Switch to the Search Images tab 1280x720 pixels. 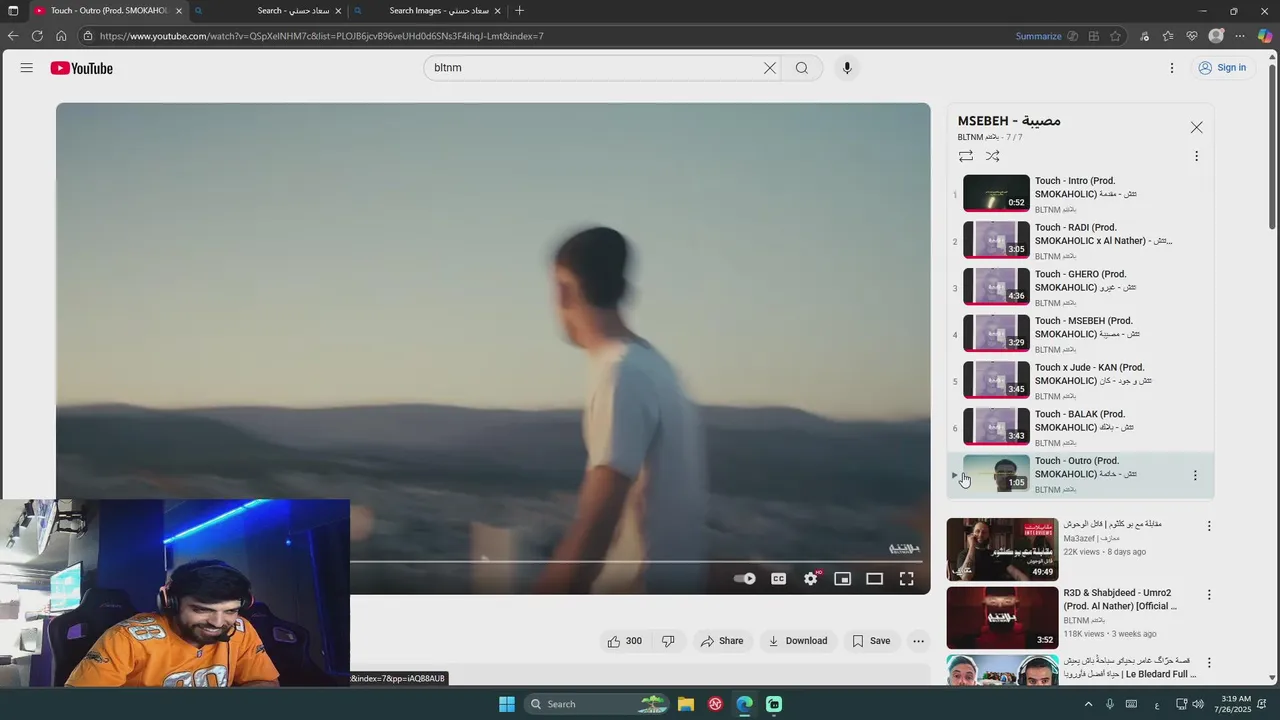coord(427,11)
